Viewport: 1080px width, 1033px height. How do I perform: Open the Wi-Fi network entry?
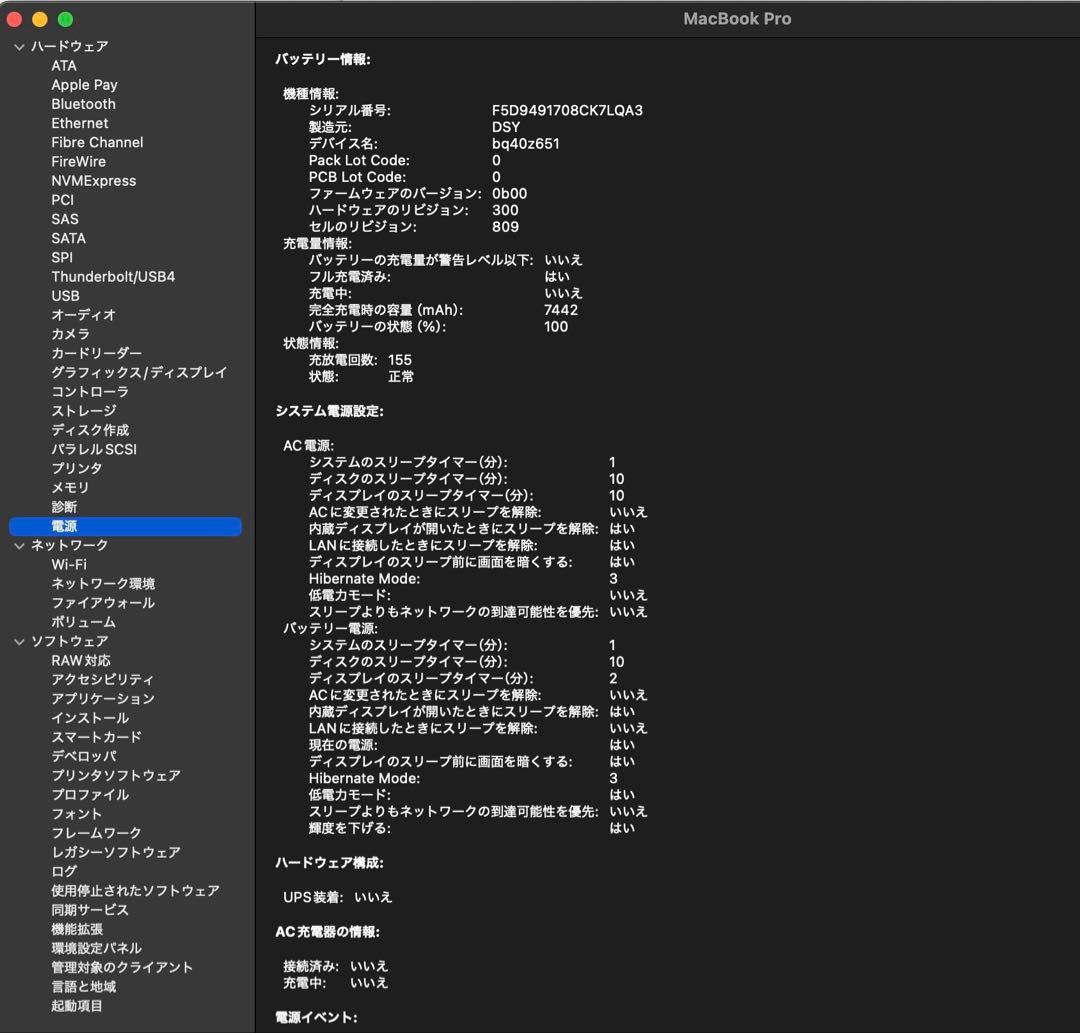click(x=69, y=565)
